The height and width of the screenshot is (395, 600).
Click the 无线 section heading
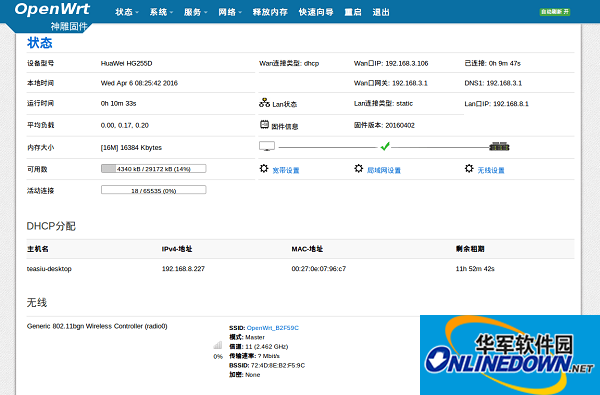pyautogui.click(x=37, y=303)
